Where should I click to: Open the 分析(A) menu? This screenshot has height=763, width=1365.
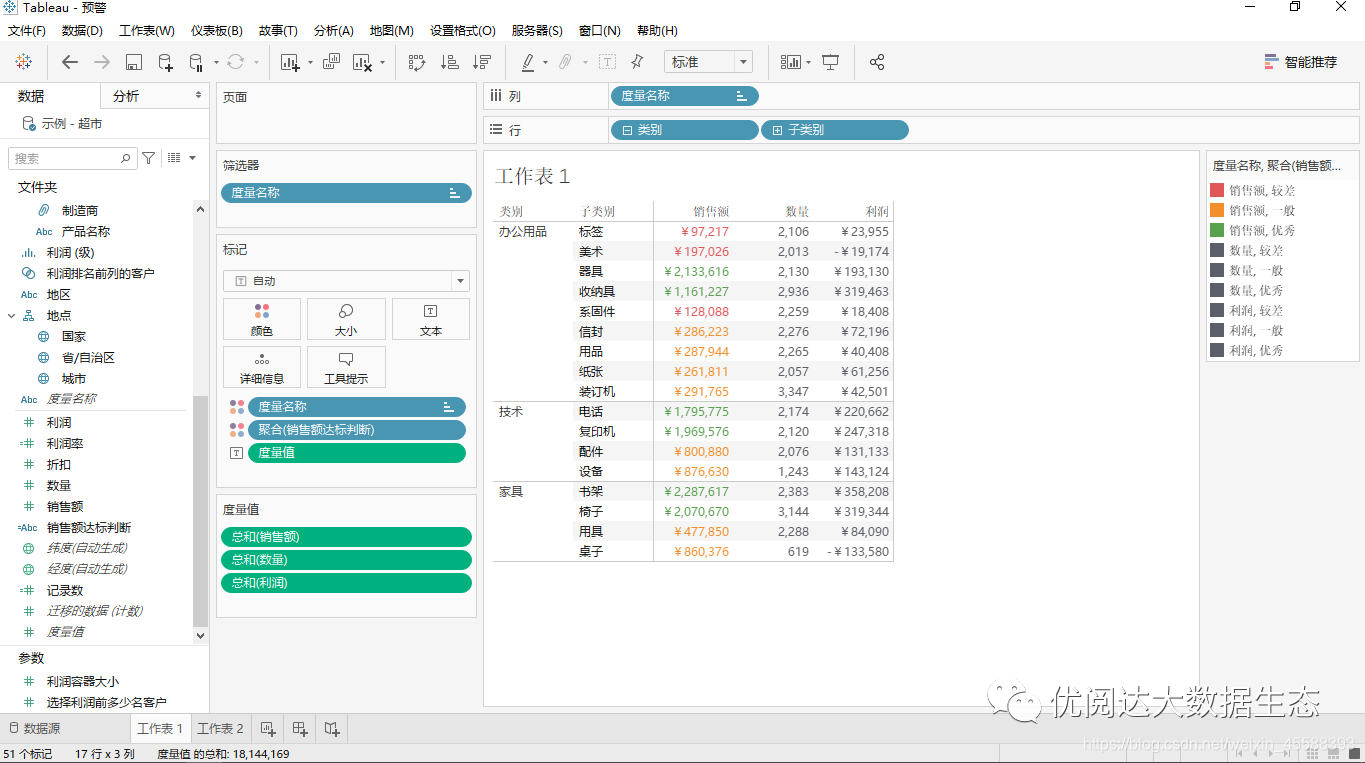pos(333,31)
